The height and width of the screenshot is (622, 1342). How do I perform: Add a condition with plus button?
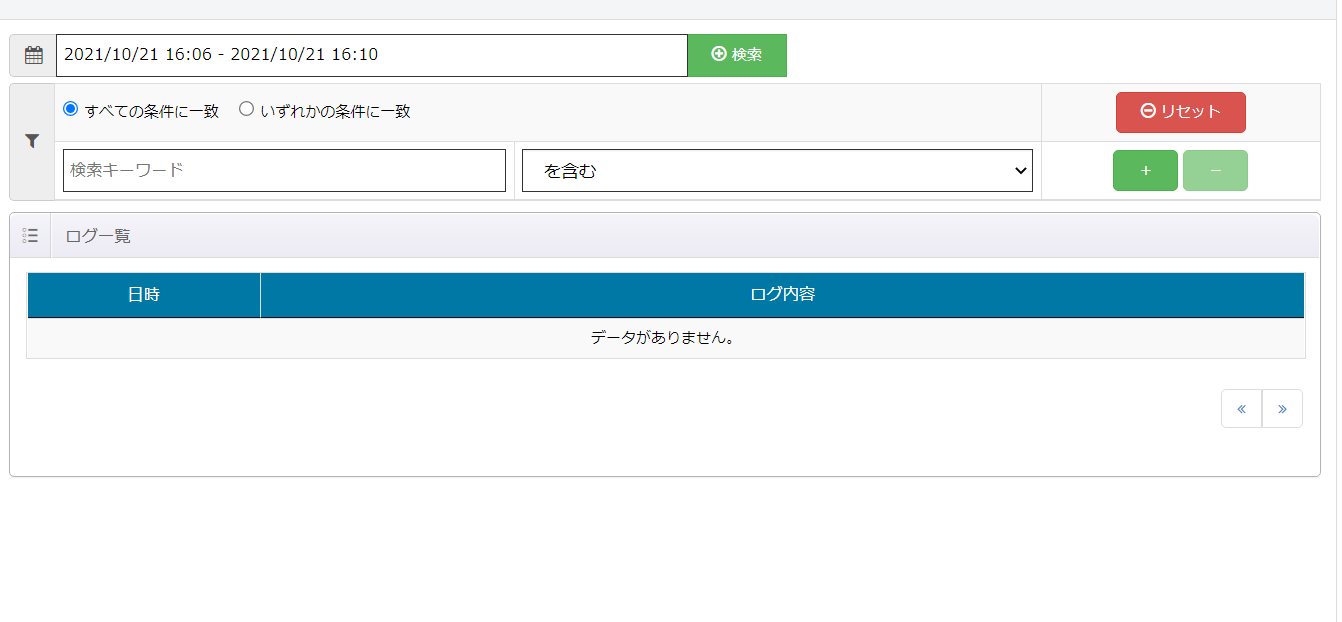click(1145, 171)
